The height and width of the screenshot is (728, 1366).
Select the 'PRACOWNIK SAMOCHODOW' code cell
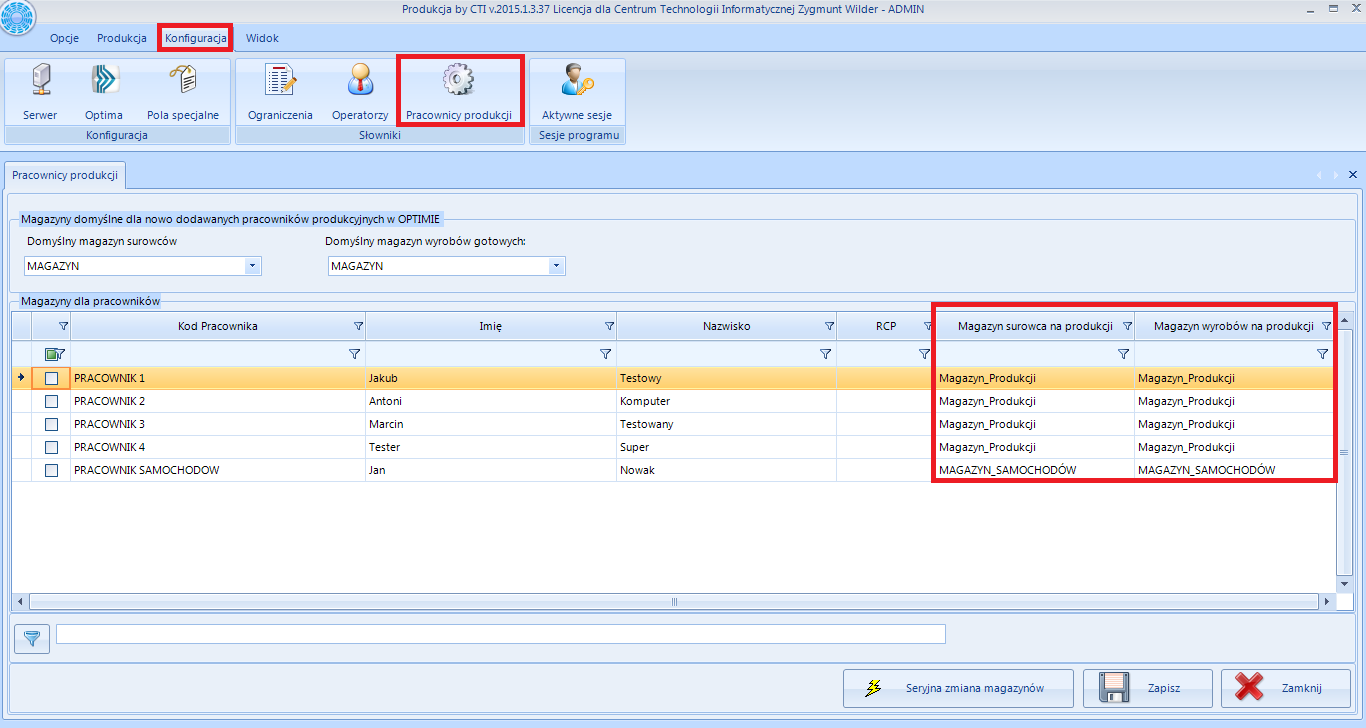coord(218,470)
